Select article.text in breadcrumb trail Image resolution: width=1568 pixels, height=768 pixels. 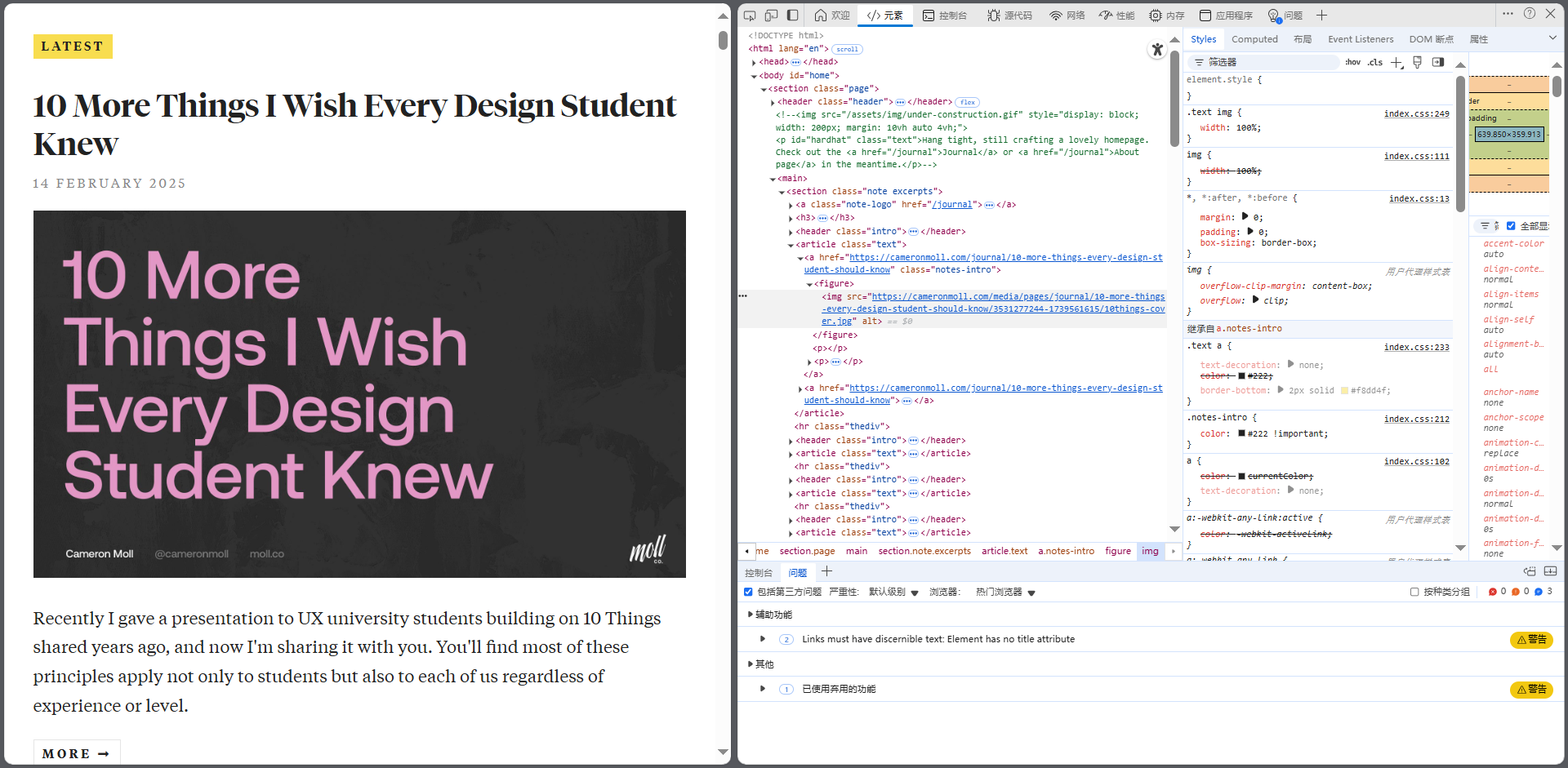(x=1004, y=551)
